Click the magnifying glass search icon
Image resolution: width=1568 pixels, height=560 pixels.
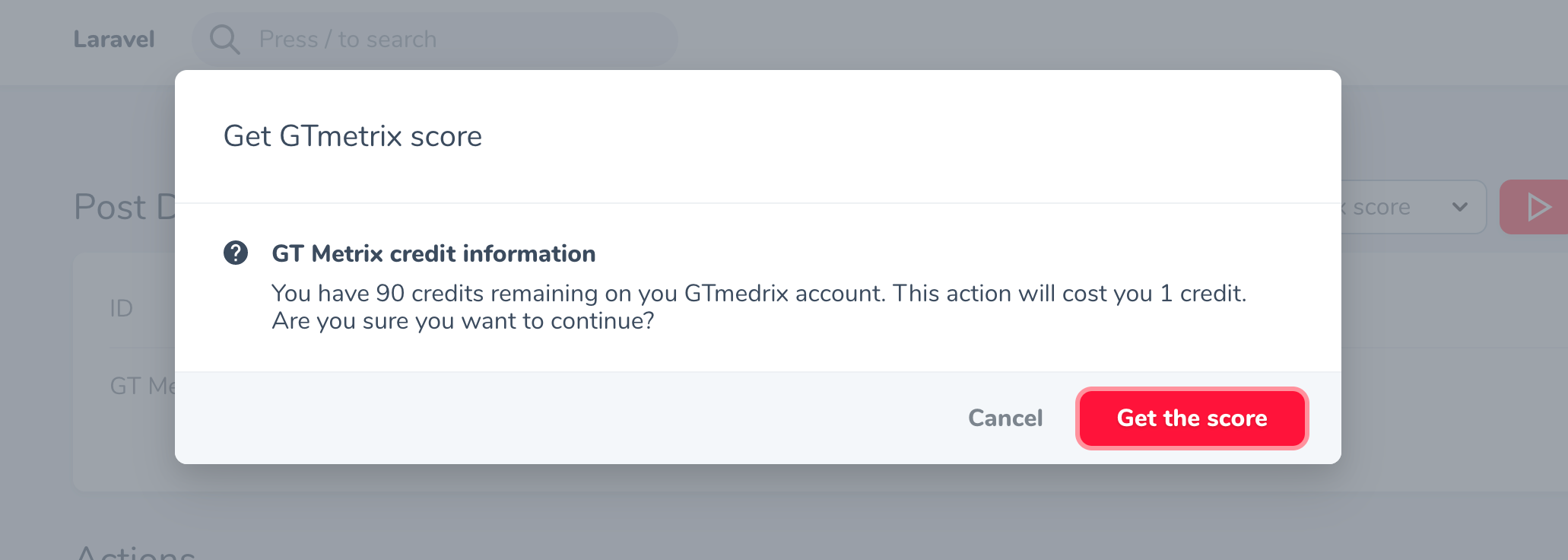[224, 40]
